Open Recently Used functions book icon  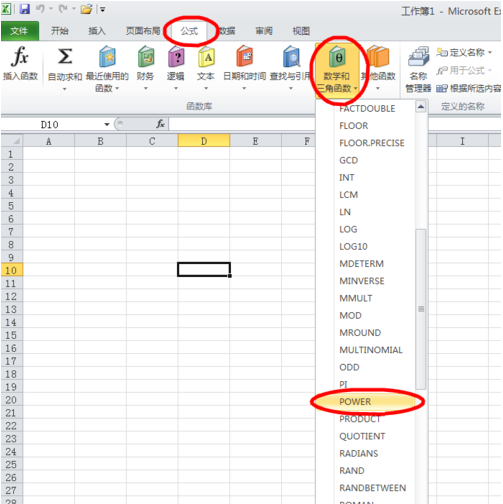click(x=107, y=57)
